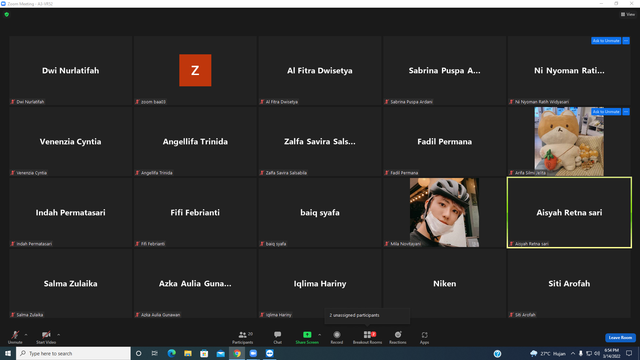Select the Fadil Permana participant tile

(x=444, y=141)
